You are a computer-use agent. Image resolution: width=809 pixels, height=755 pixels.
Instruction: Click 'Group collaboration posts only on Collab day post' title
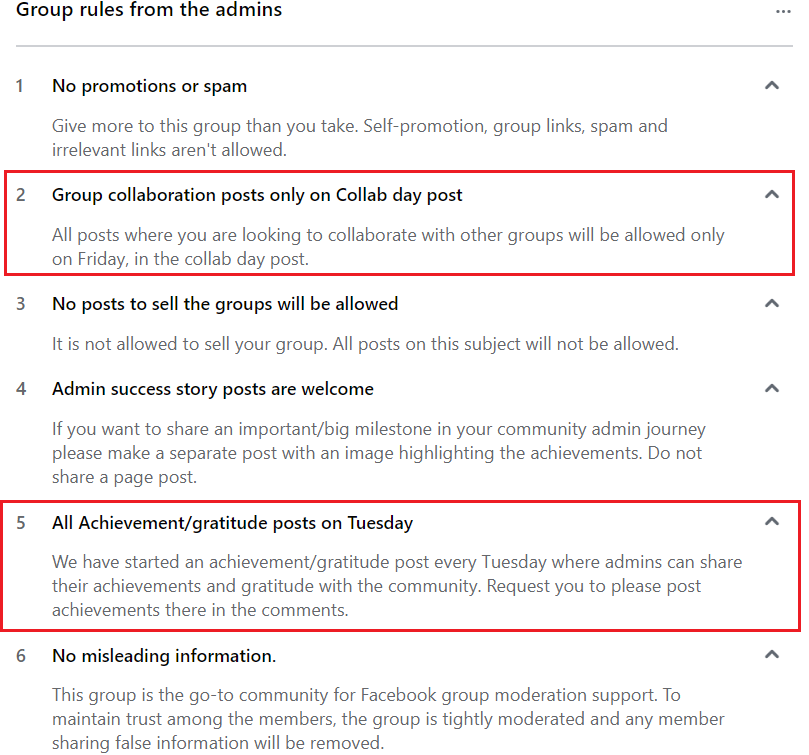coord(257,195)
